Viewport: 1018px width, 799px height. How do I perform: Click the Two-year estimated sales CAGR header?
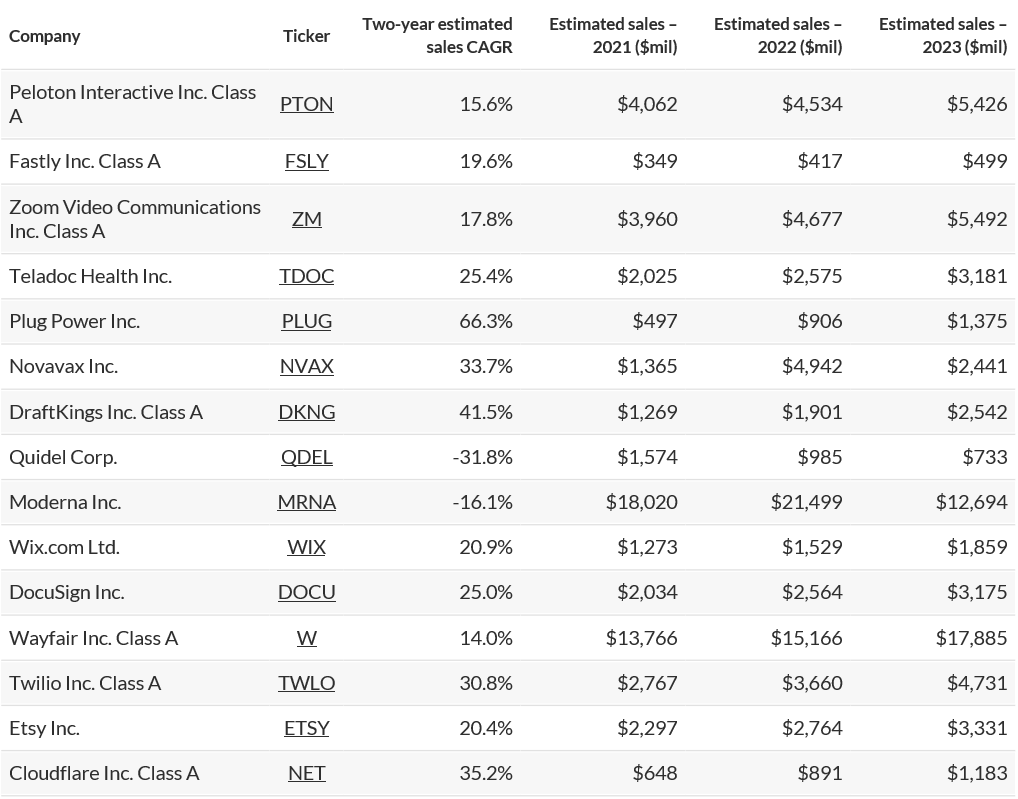[438, 35]
